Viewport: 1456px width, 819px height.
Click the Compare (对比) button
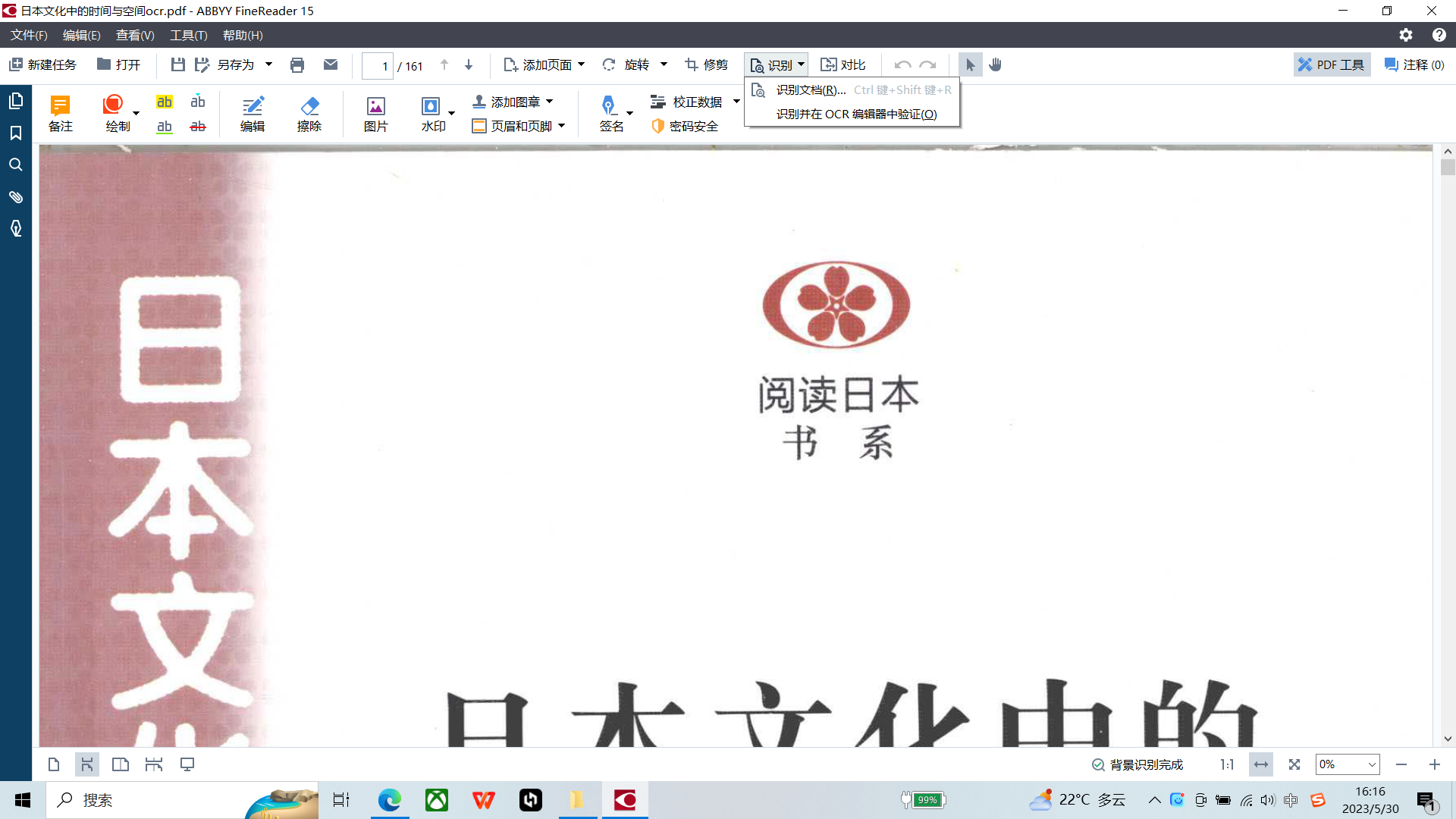click(843, 65)
